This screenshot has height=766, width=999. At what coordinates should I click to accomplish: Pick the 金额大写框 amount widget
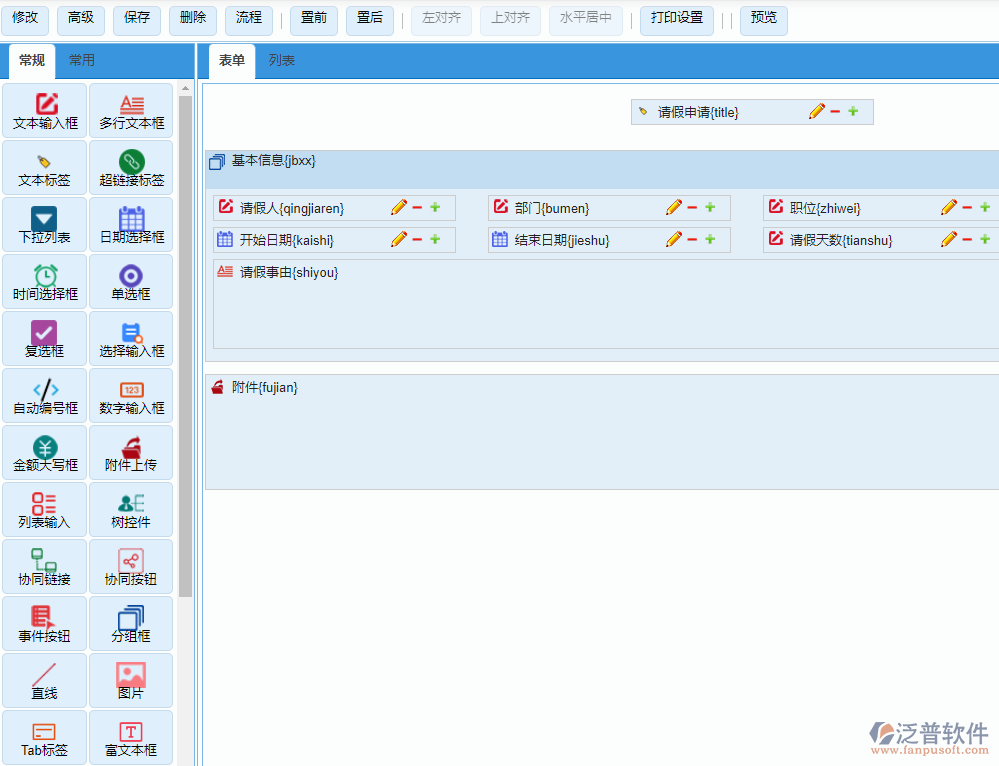pyautogui.click(x=45, y=453)
